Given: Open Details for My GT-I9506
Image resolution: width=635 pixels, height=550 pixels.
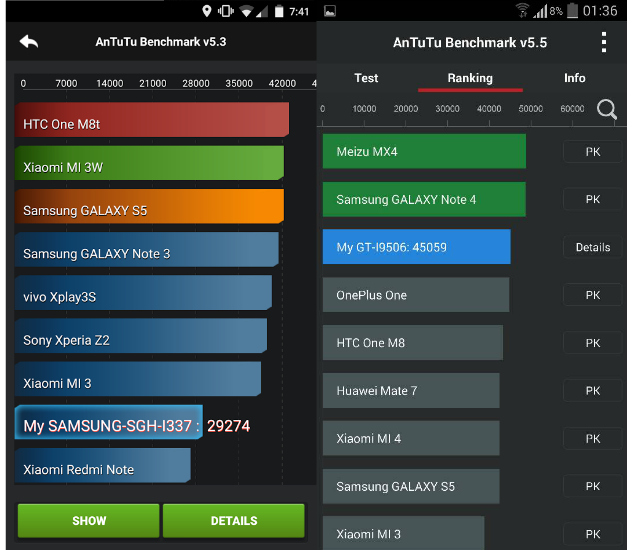Looking at the screenshot, I should (x=592, y=247).
